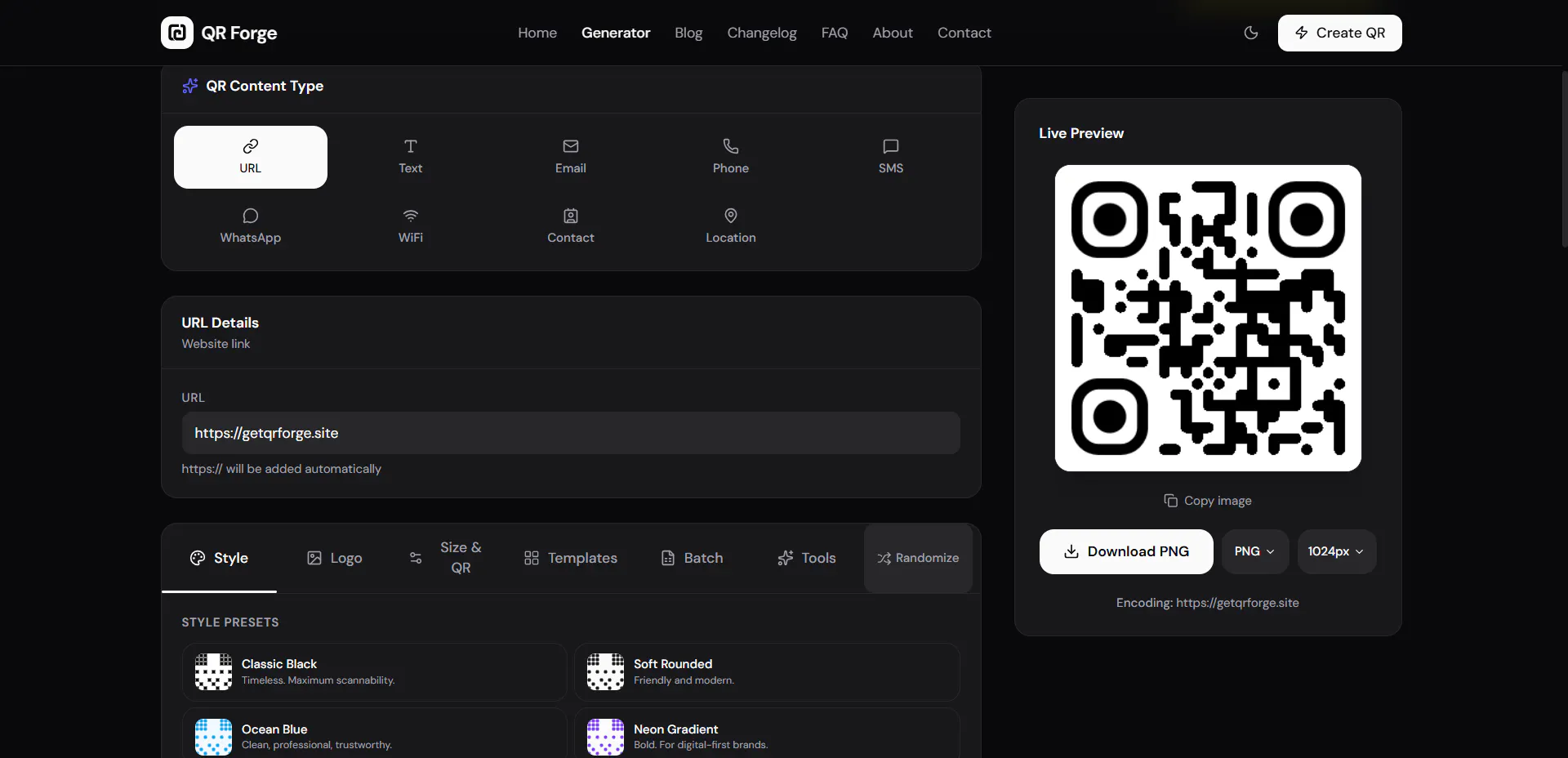Click the Create QR button
The image size is (1568, 758).
click(1339, 33)
